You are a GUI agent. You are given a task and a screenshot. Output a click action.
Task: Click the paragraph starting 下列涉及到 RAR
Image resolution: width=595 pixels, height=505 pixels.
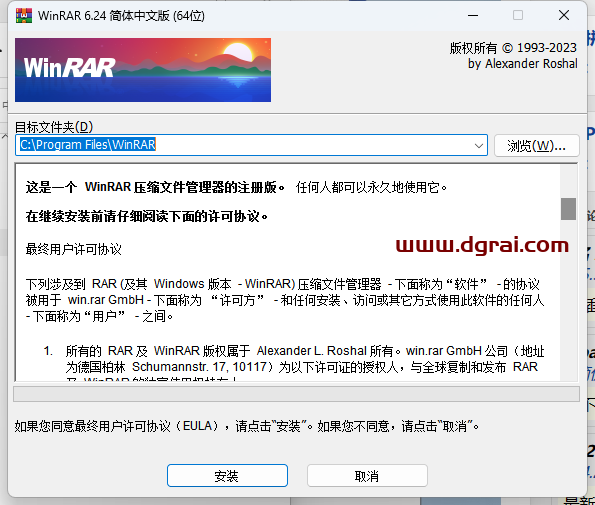pos(285,300)
